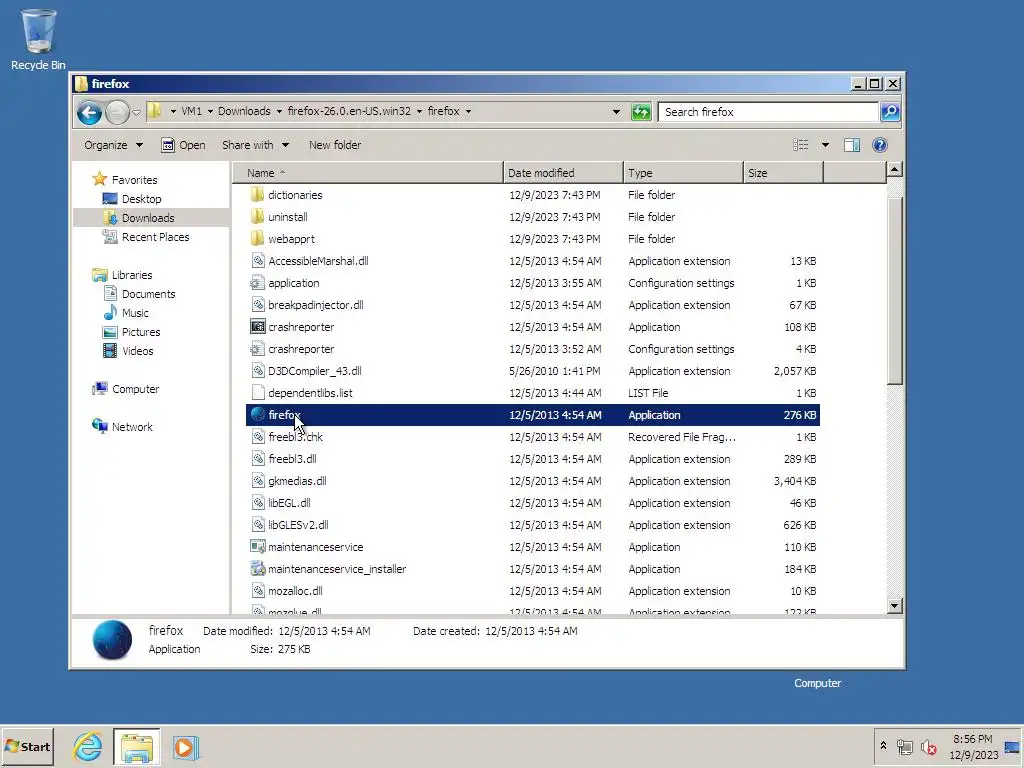Select the D3DCompiler_43.dll file icon
Screen dimensions: 1024x768
click(258, 371)
